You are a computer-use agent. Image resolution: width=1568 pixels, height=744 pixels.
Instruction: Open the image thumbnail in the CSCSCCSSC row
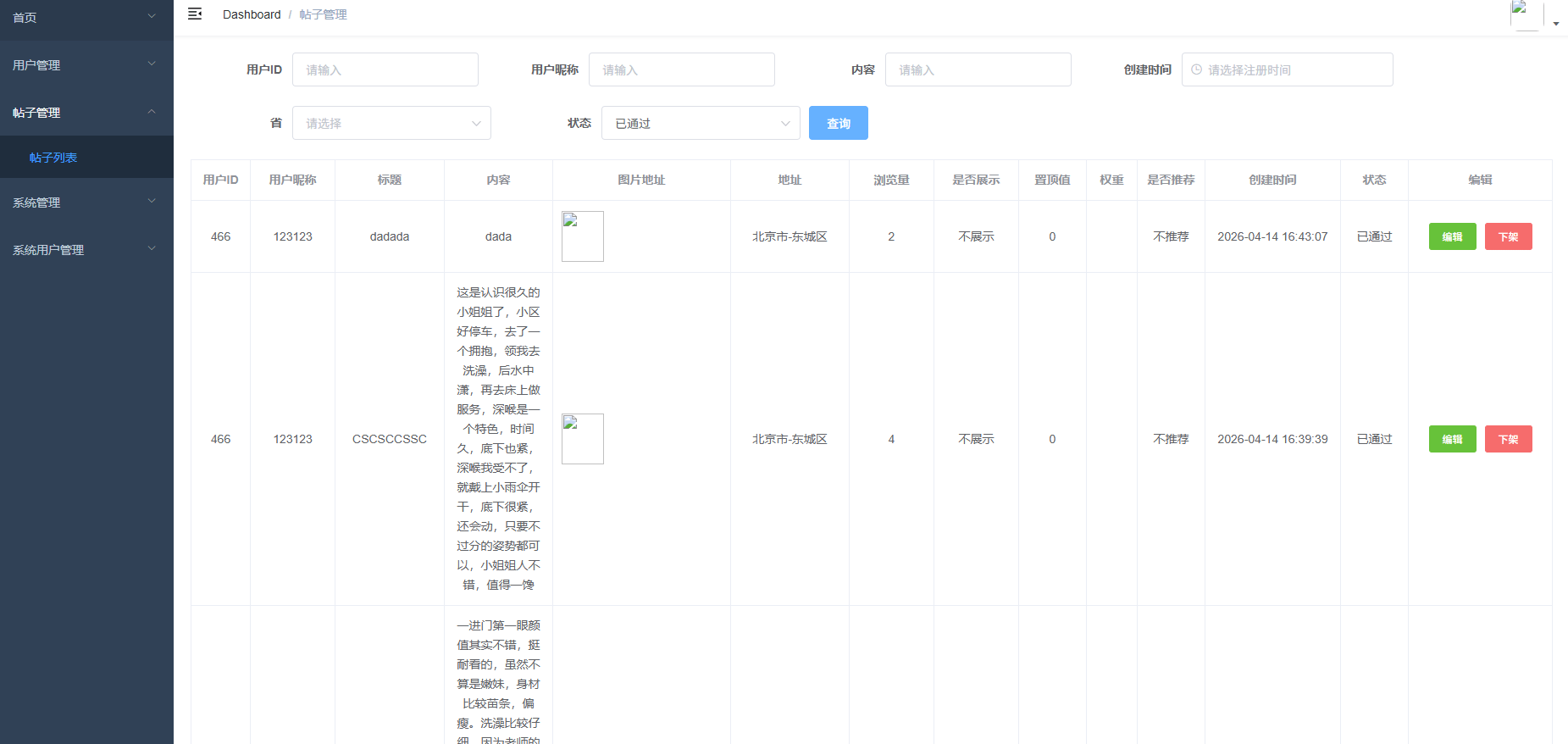coord(583,439)
